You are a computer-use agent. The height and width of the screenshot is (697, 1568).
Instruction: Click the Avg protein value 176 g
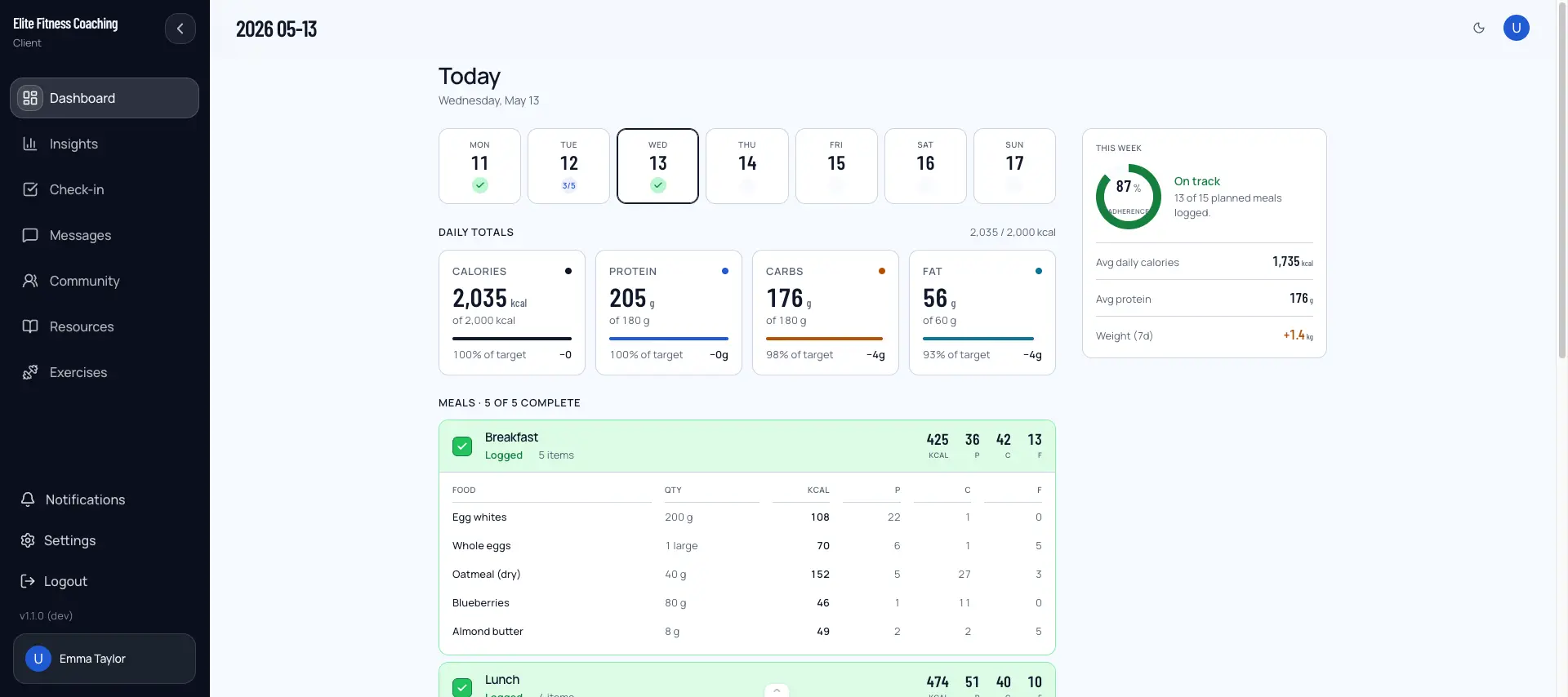pyautogui.click(x=1302, y=299)
